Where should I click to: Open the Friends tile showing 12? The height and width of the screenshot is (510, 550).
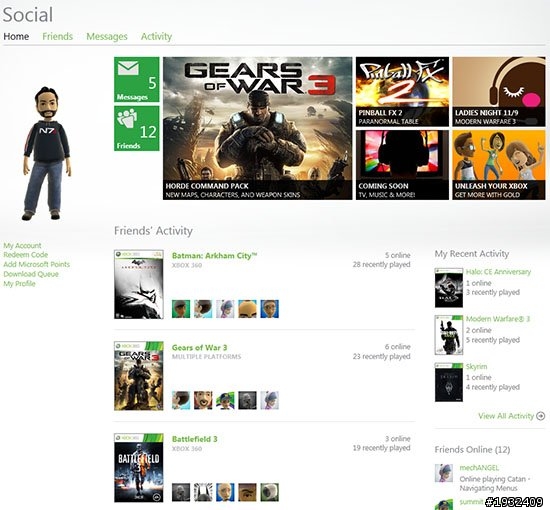click(136, 128)
